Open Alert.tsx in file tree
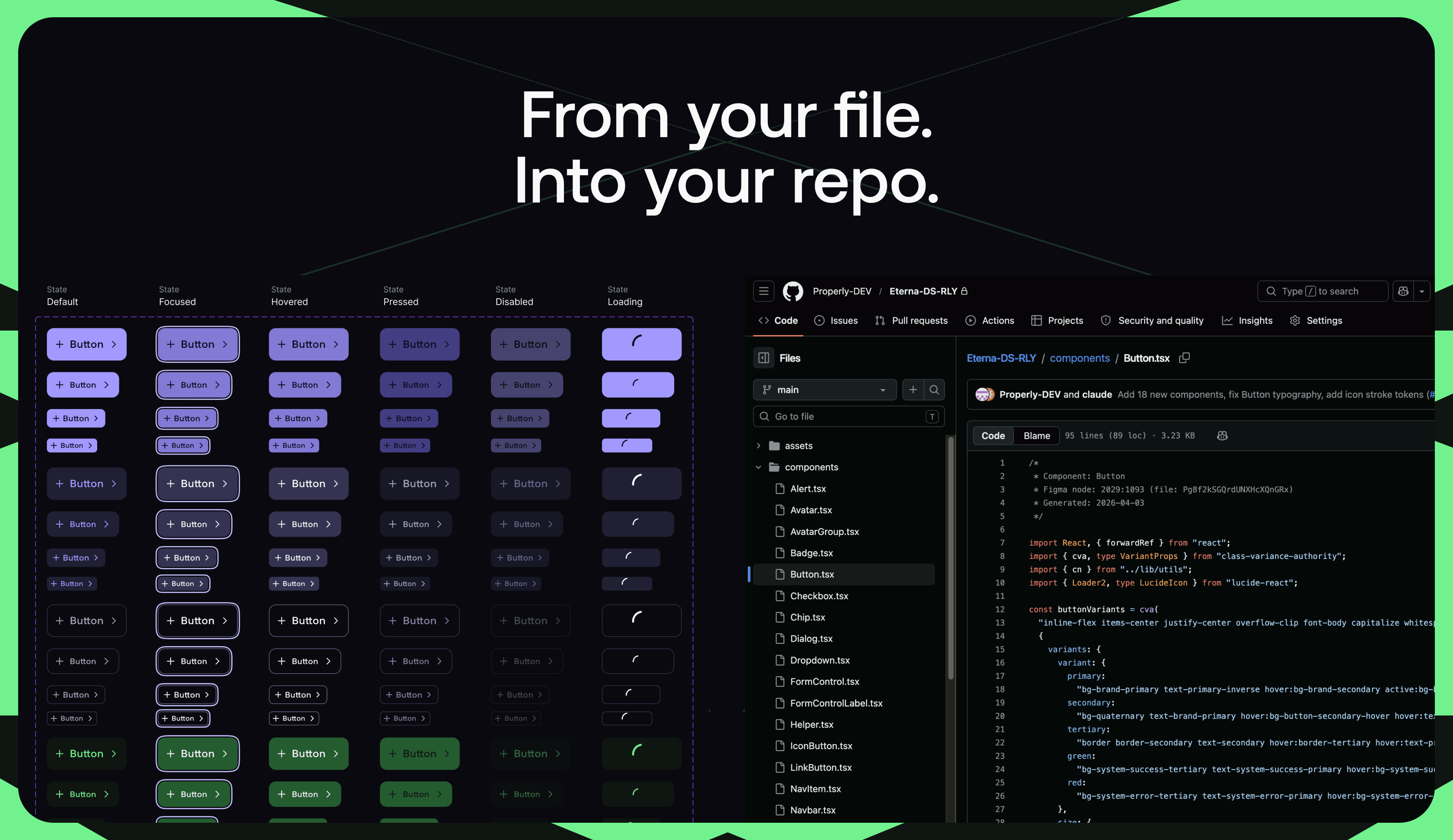Image resolution: width=1453 pixels, height=840 pixels. (808, 488)
